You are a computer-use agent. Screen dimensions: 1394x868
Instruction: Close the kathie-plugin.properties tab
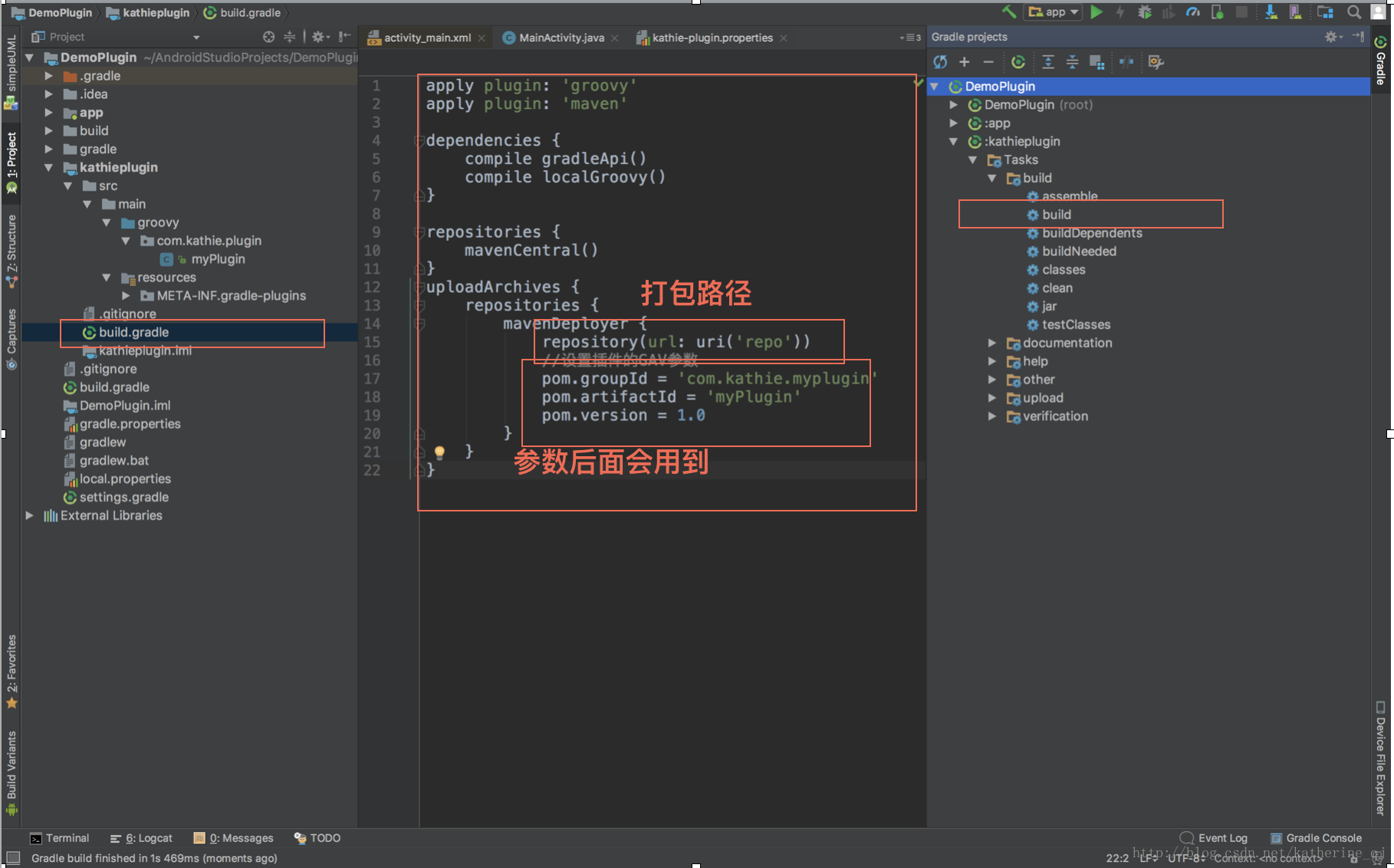tap(783, 38)
